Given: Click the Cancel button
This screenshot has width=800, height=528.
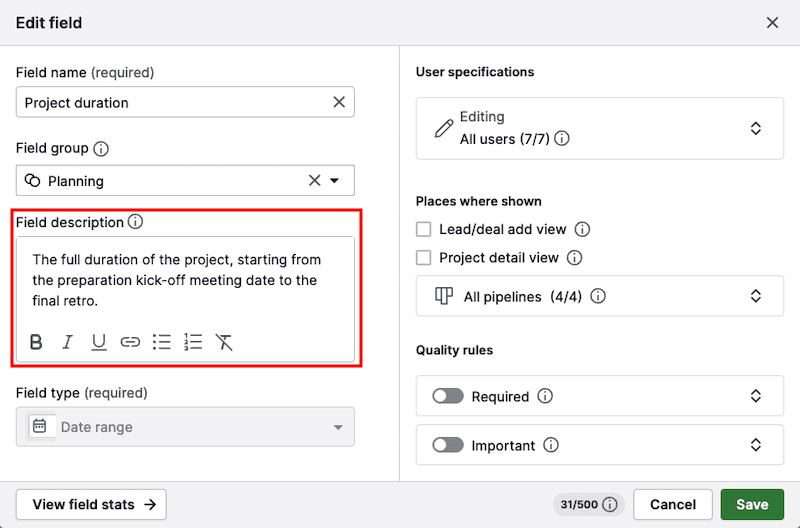Looking at the screenshot, I should (x=673, y=505).
